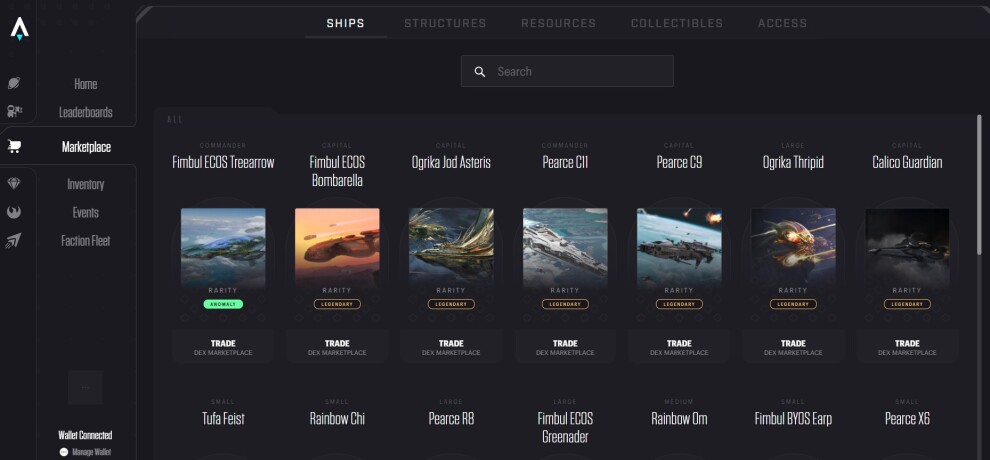Open the Collectibles tab
Screen dimensions: 990x460
[677, 23]
